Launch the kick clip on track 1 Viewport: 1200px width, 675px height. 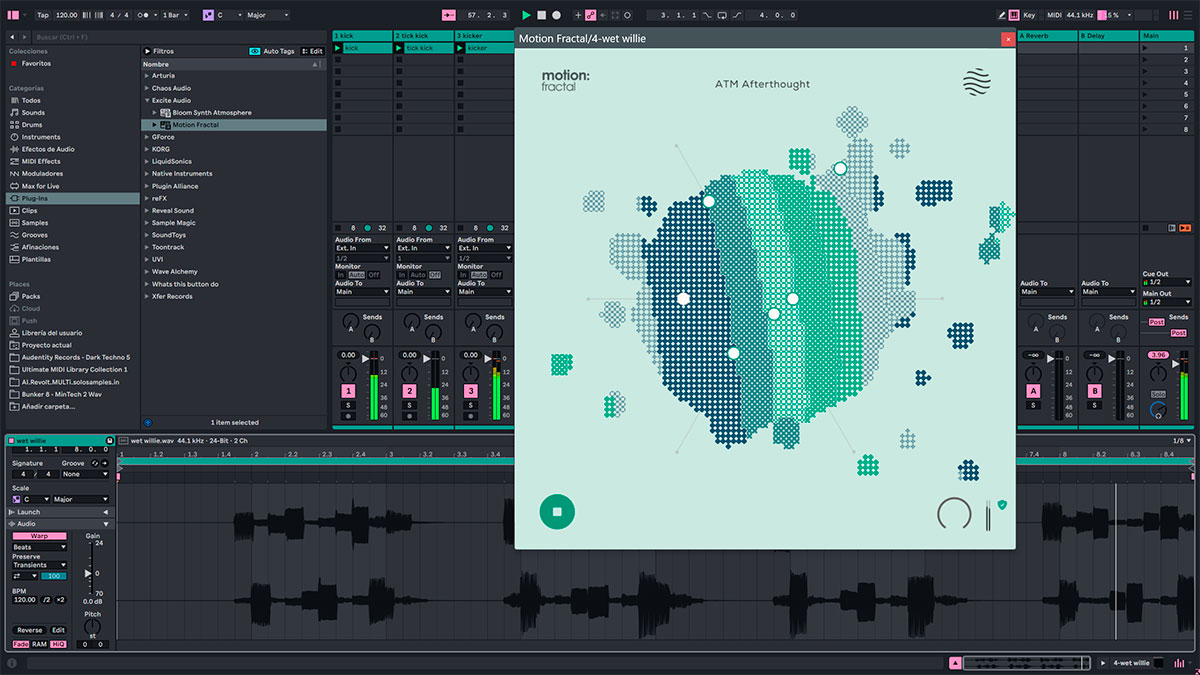pos(338,48)
